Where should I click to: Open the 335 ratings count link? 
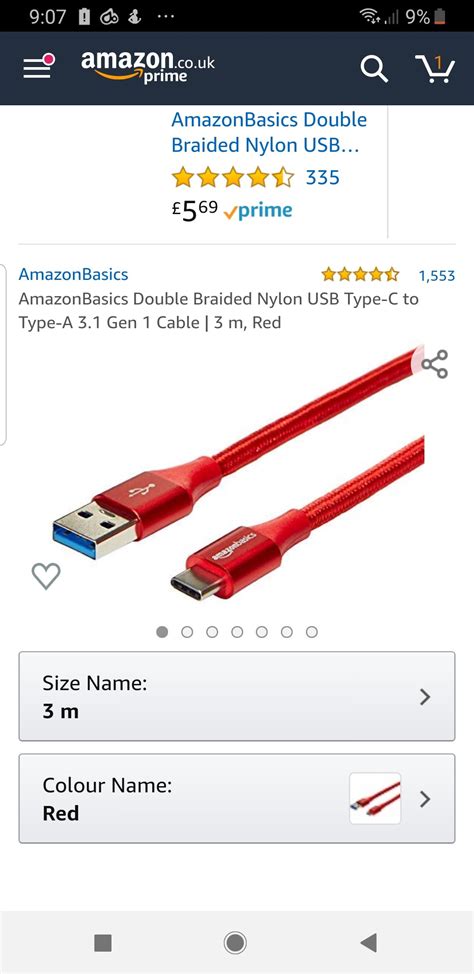pos(322,178)
